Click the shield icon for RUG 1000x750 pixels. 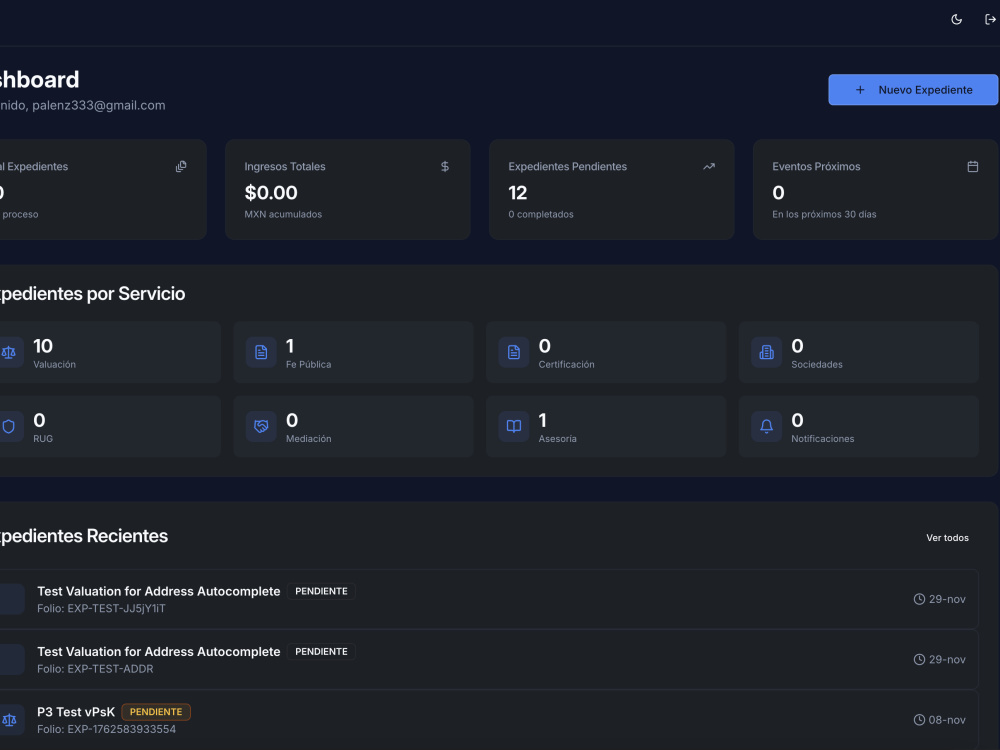9,427
